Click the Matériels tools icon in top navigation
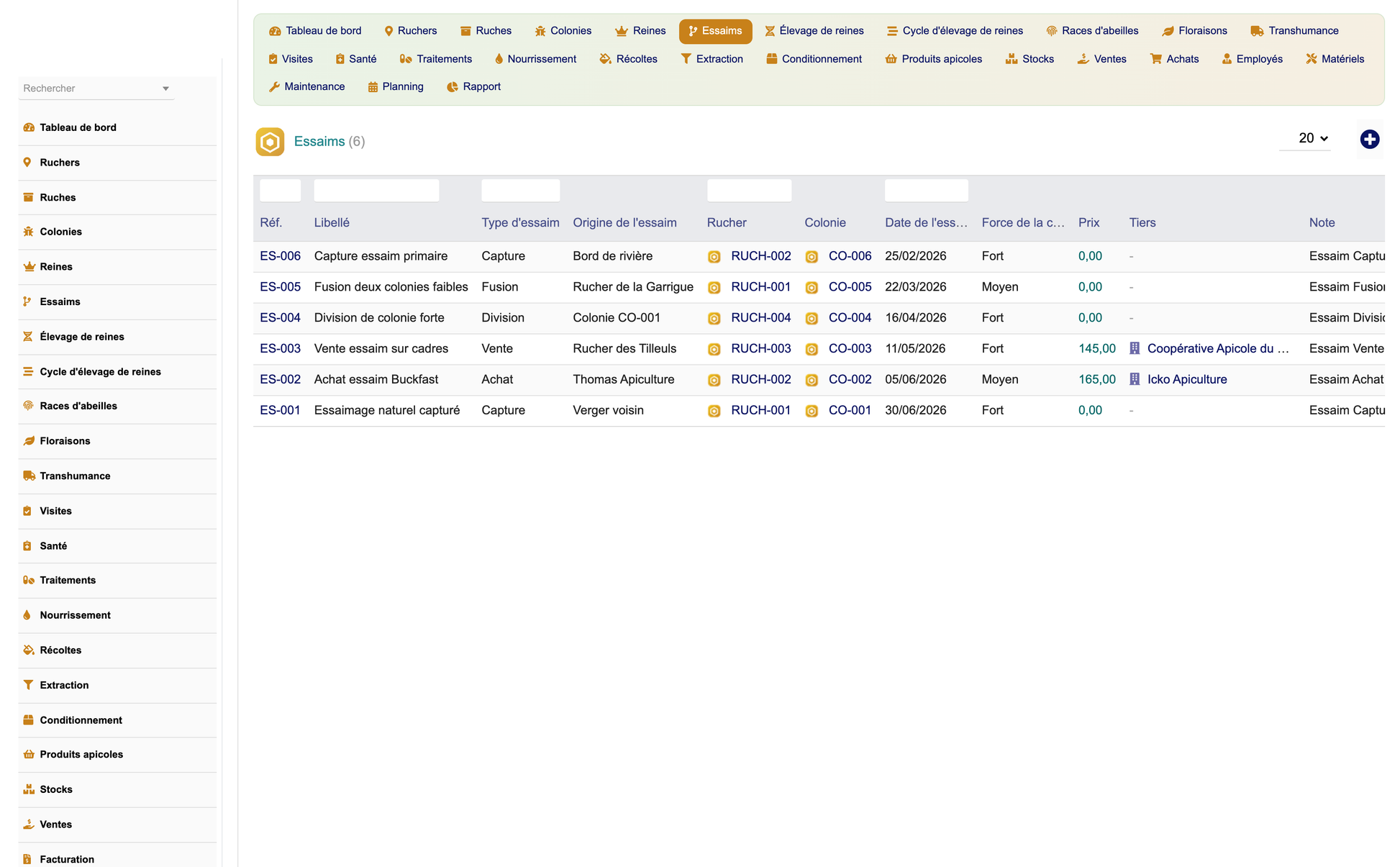 coord(1312,59)
